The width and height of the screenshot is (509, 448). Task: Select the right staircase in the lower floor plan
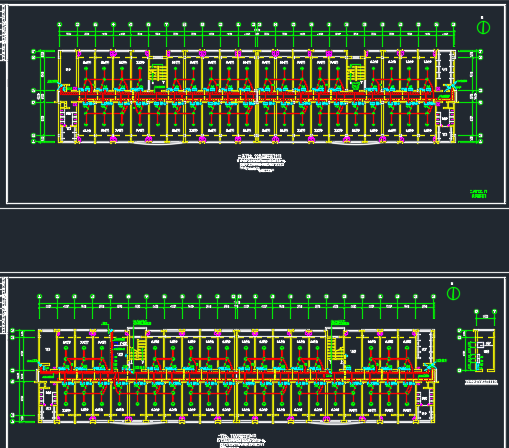pos(336,349)
